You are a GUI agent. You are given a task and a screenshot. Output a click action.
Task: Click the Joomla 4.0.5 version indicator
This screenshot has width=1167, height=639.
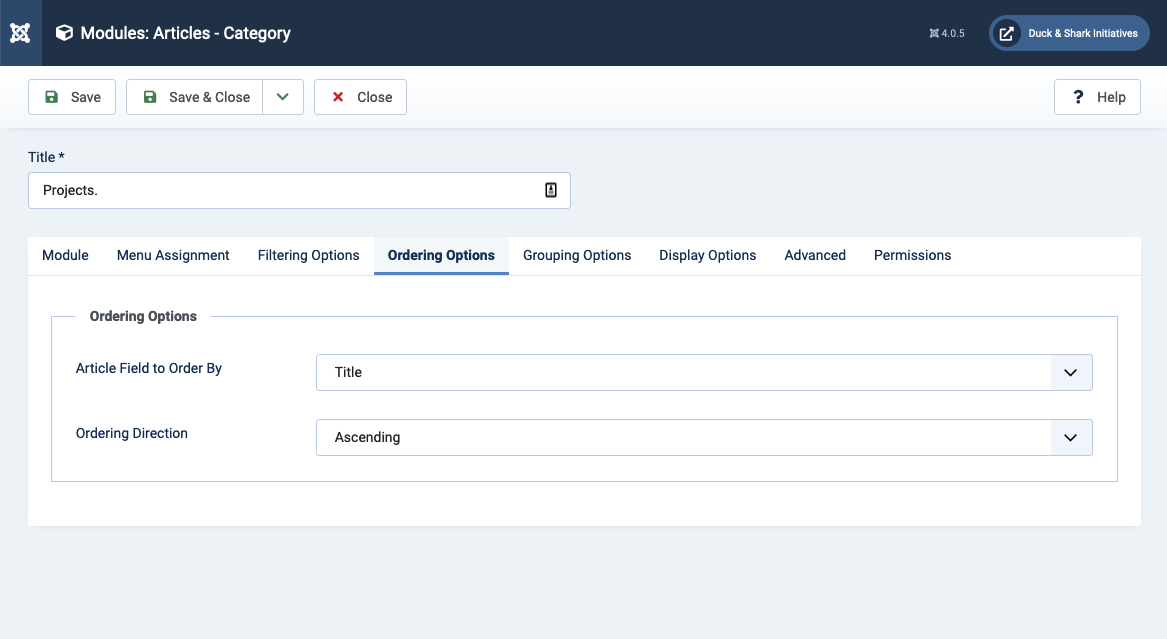click(x=946, y=33)
